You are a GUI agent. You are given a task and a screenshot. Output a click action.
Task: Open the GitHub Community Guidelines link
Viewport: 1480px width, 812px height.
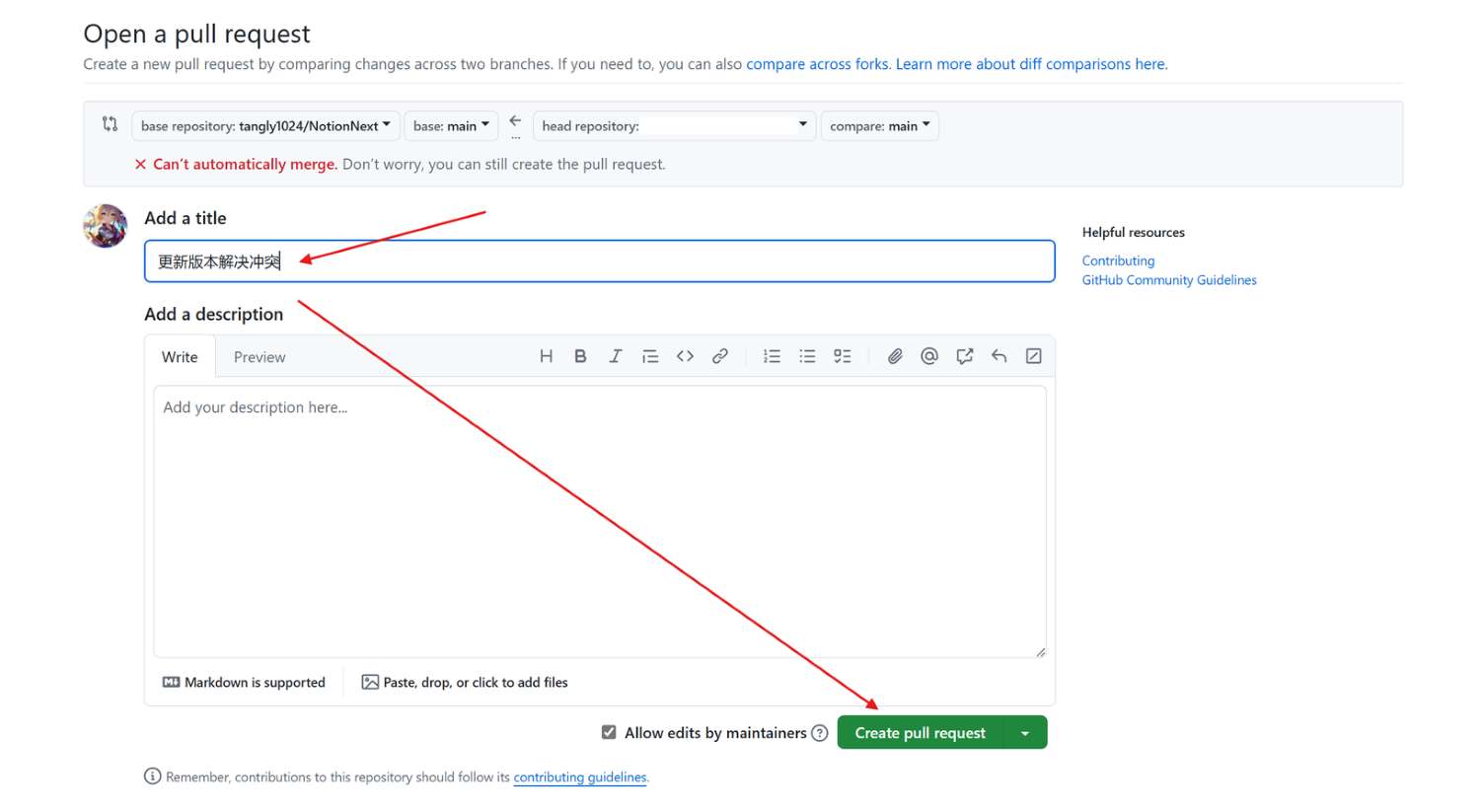[1169, 280]
